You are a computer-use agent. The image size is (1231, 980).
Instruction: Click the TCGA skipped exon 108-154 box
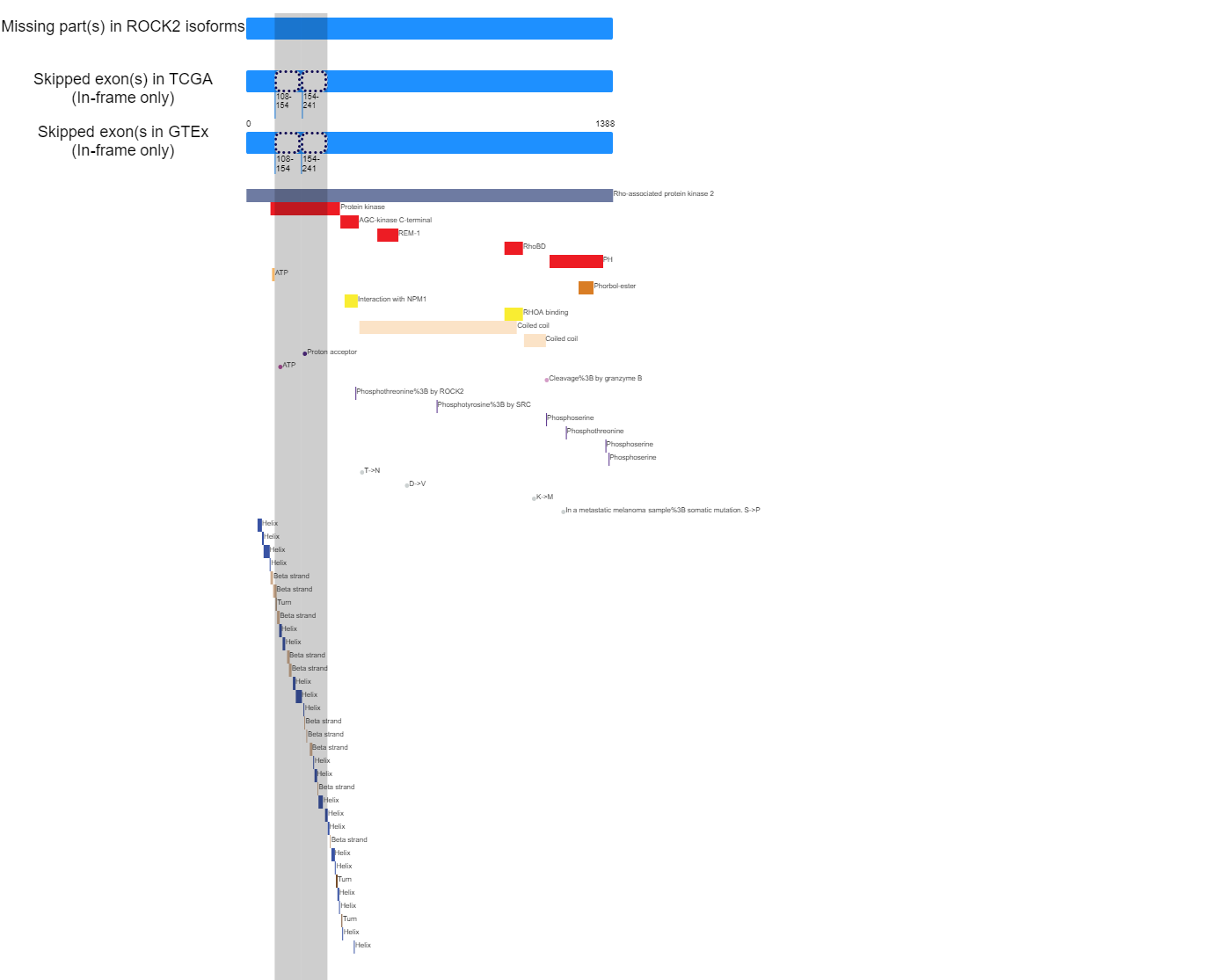coord(288,82)
